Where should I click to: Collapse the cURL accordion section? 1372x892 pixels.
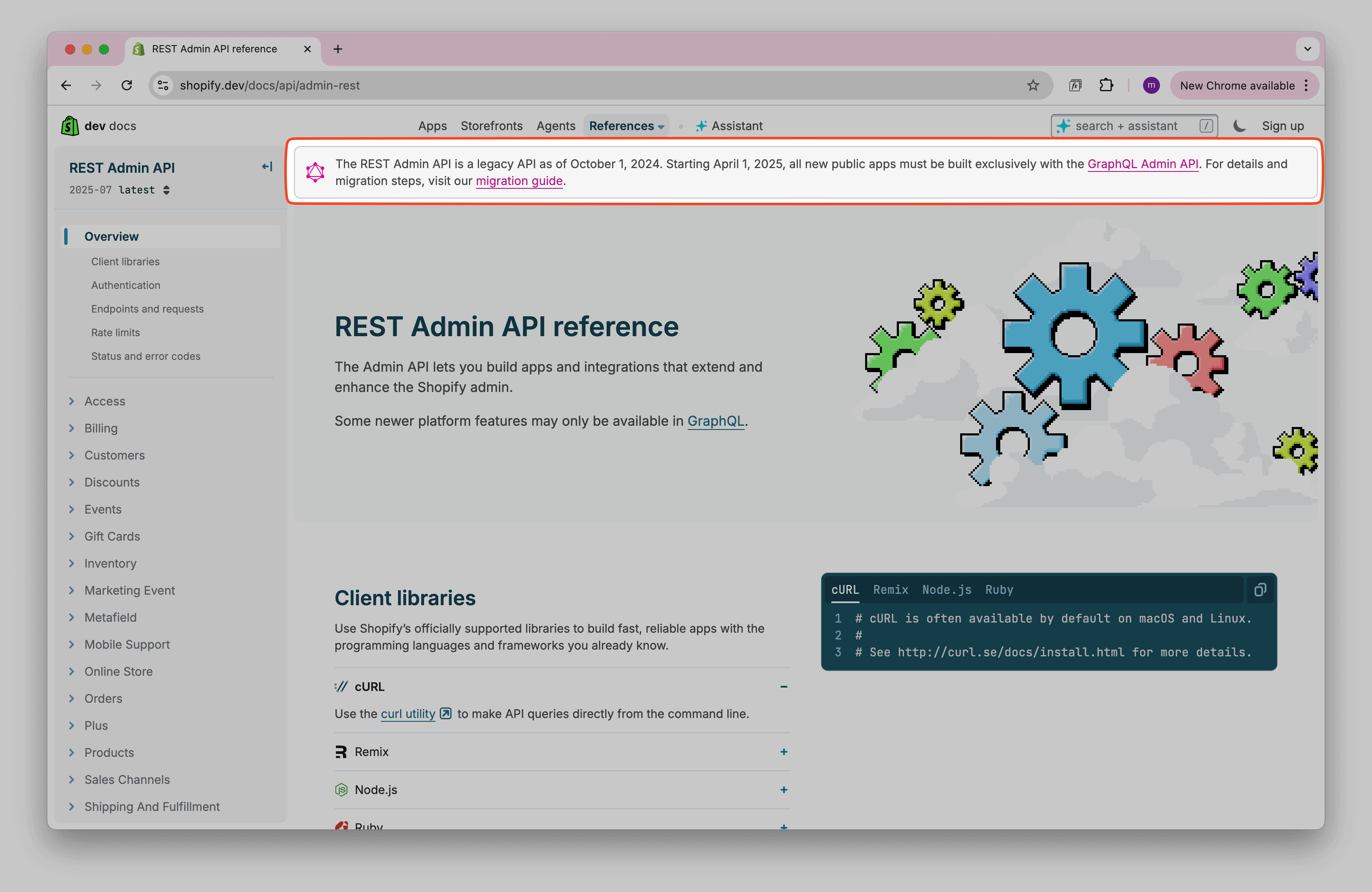[x=784, y=686]
